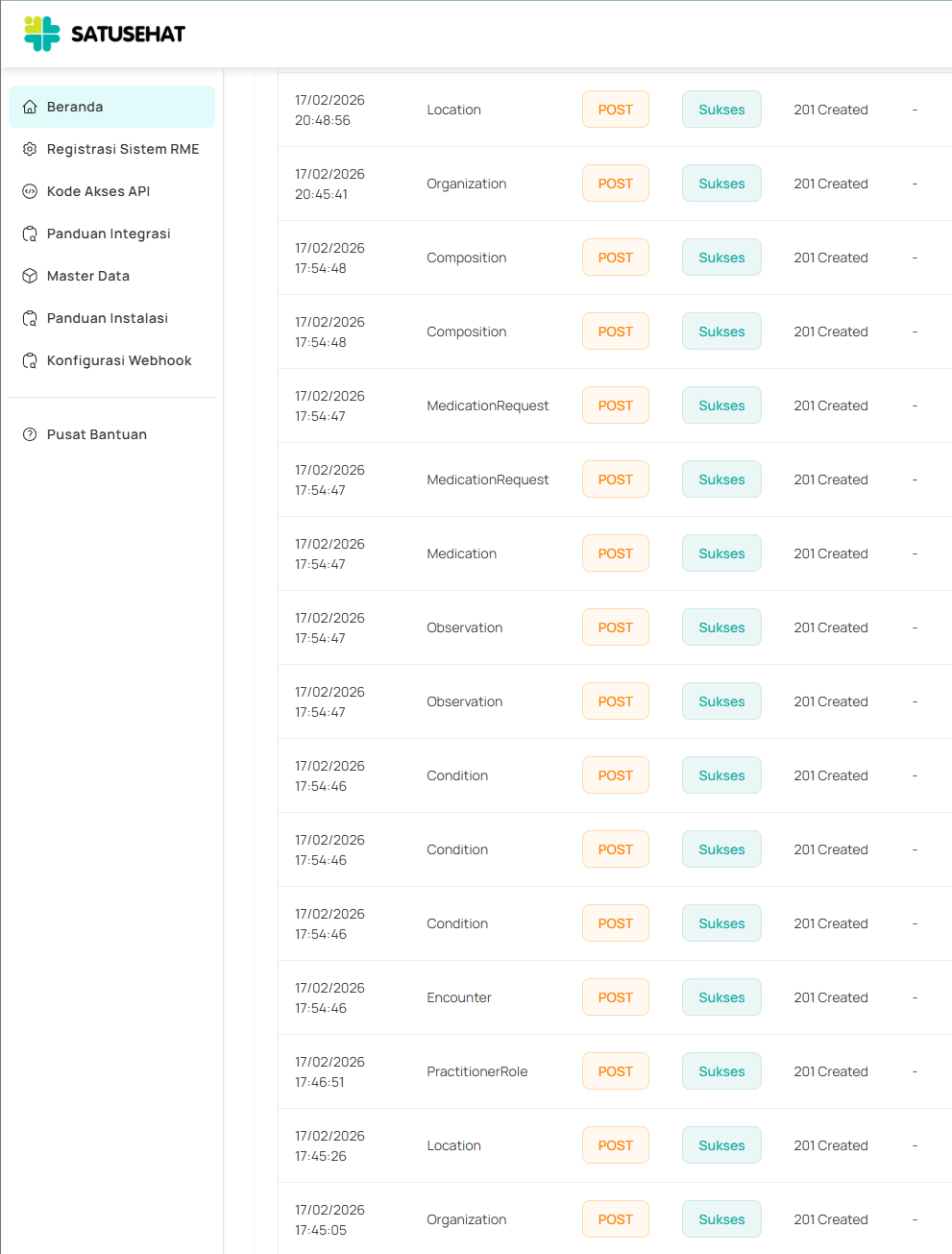This screenshot has height=1254, width=952.
Task: Select the PractitionerRole resource row text
Action: click(477, 1071)
